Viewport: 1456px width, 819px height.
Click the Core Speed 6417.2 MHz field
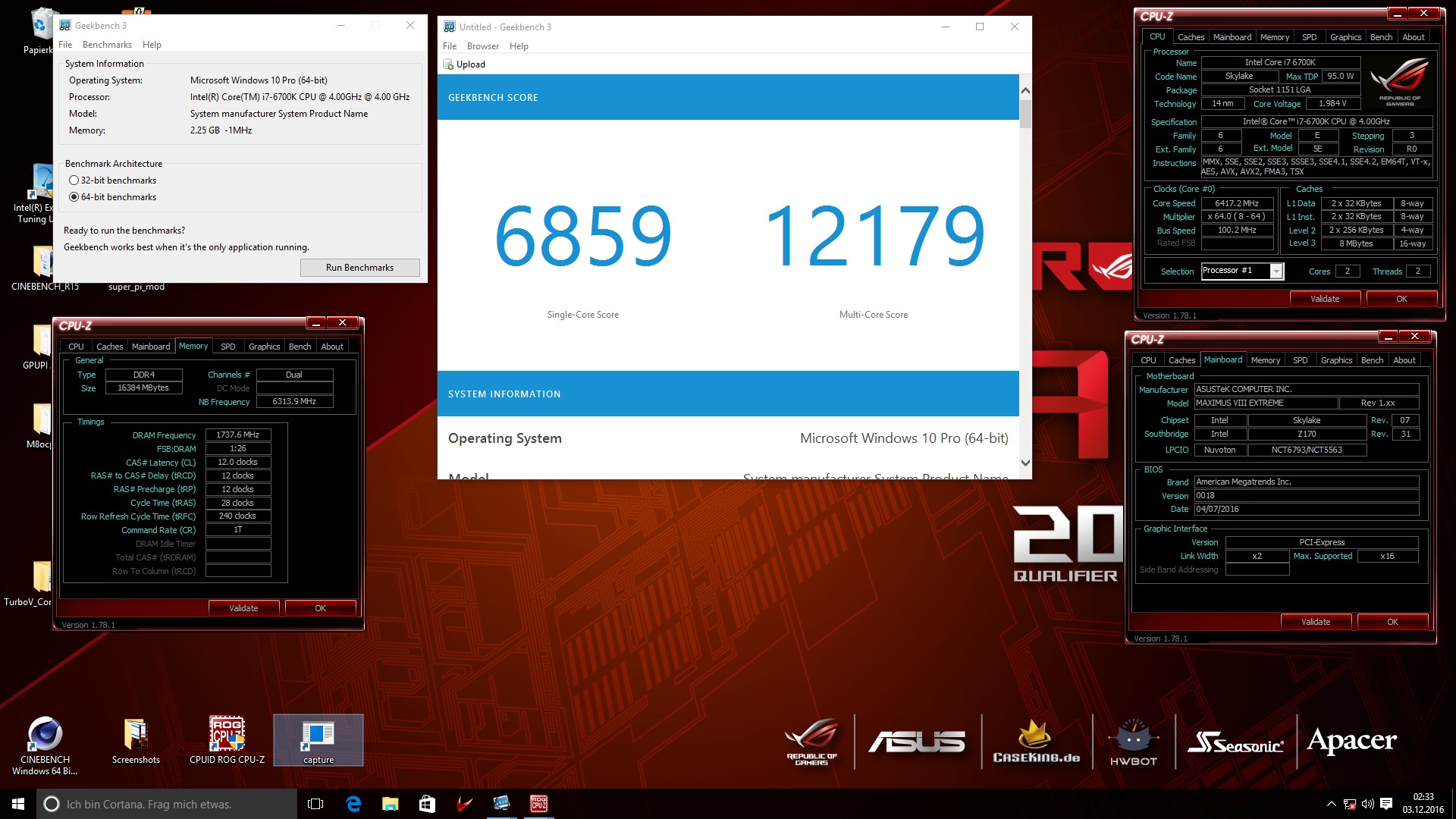point(1237,203)
